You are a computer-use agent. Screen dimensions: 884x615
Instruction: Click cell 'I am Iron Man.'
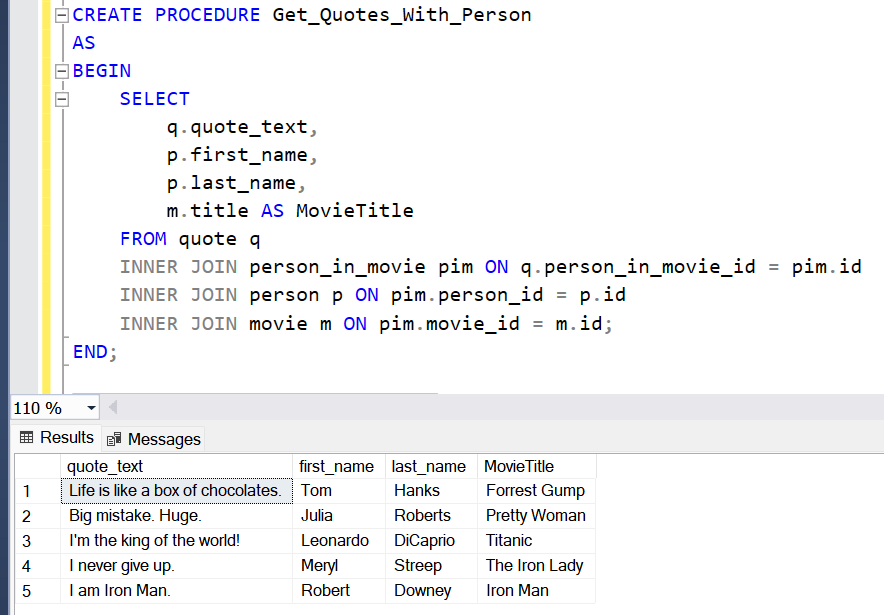pyautogui.click(x=176, y=591)
